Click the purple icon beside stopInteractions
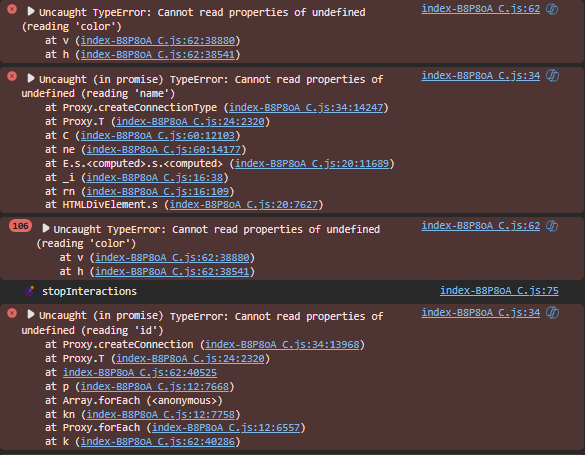 tap(29, 291)
